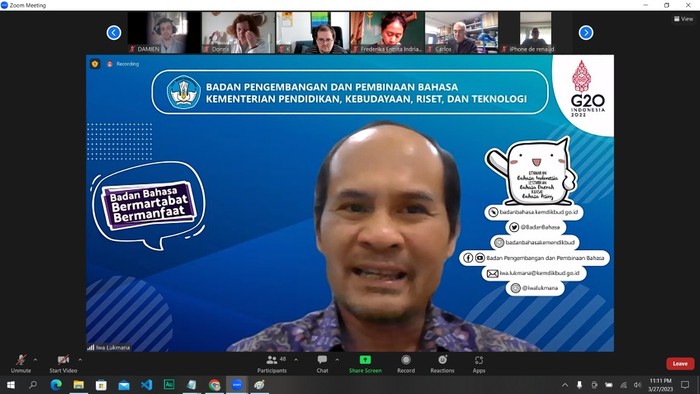Viewport: 700px width, 394px height.
Task: Open the Reactions menu
Action: pos(442,364)
